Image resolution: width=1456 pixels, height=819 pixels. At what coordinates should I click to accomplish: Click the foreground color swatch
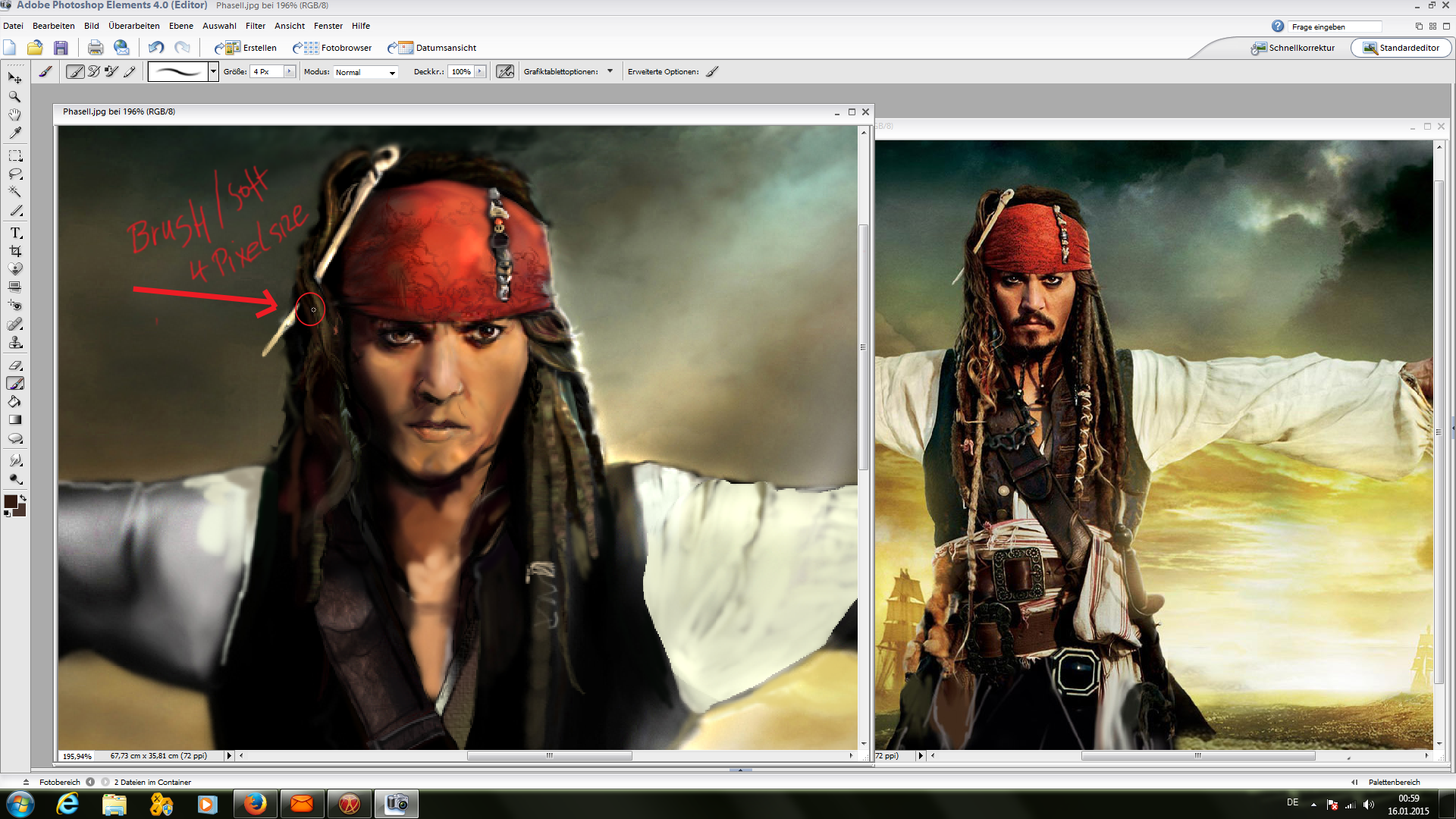click(11, 501)
